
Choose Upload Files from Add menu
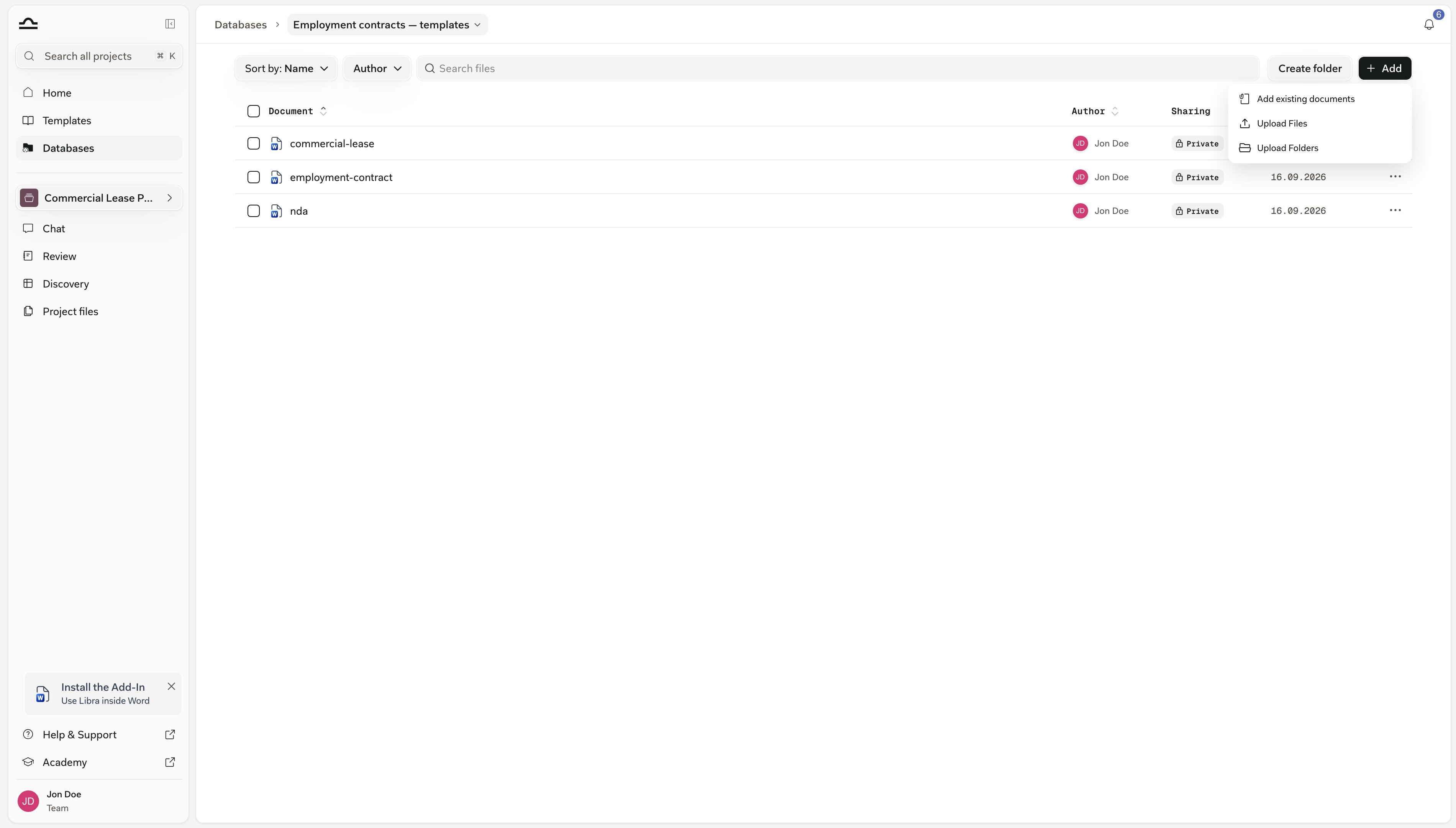1320,123
